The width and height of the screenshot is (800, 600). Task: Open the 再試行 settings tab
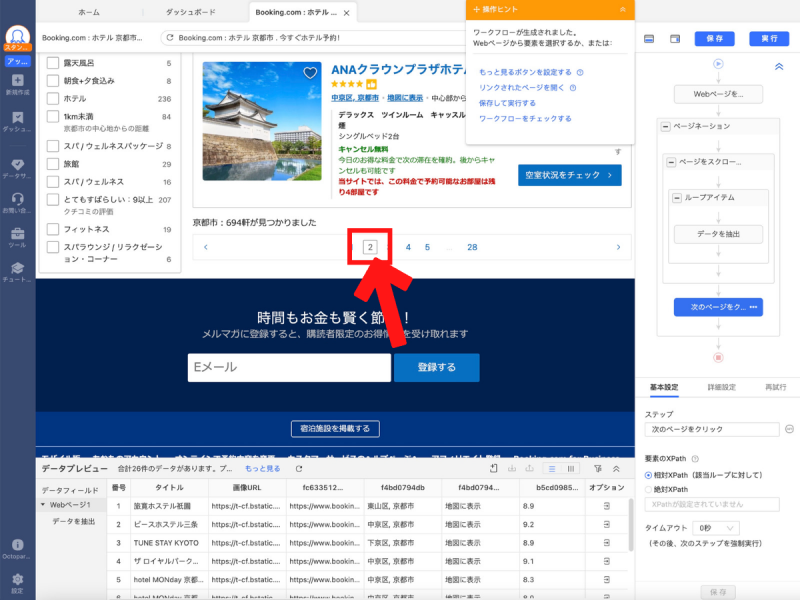[x=776, y=387]
